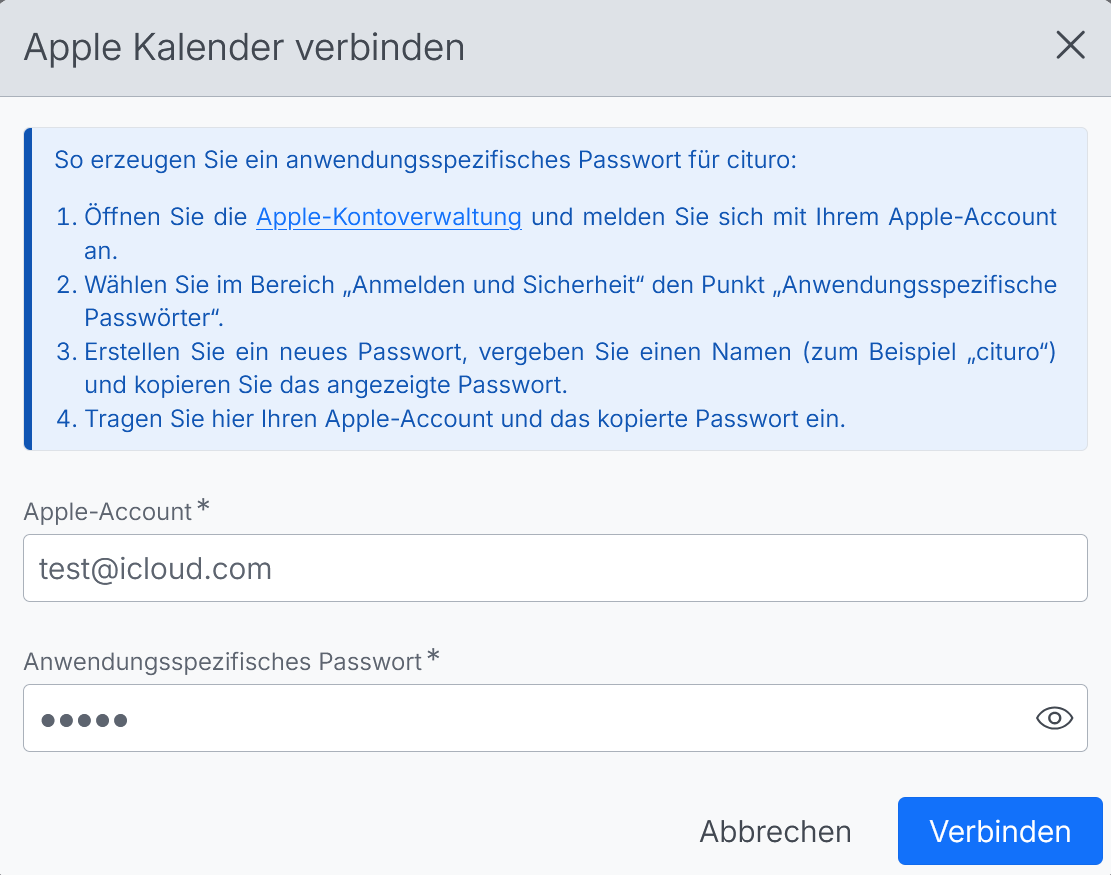The image size is (1111, 875).
Task: Click the Apple-Account field label
Action: (108, 512)
